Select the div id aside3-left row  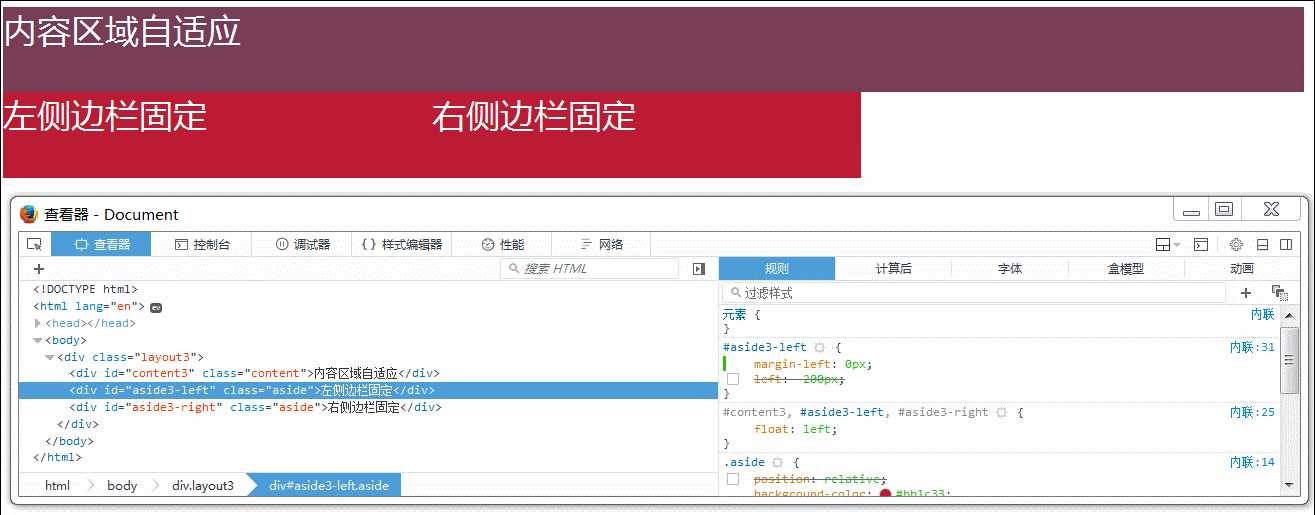click(x=369, y=391)
